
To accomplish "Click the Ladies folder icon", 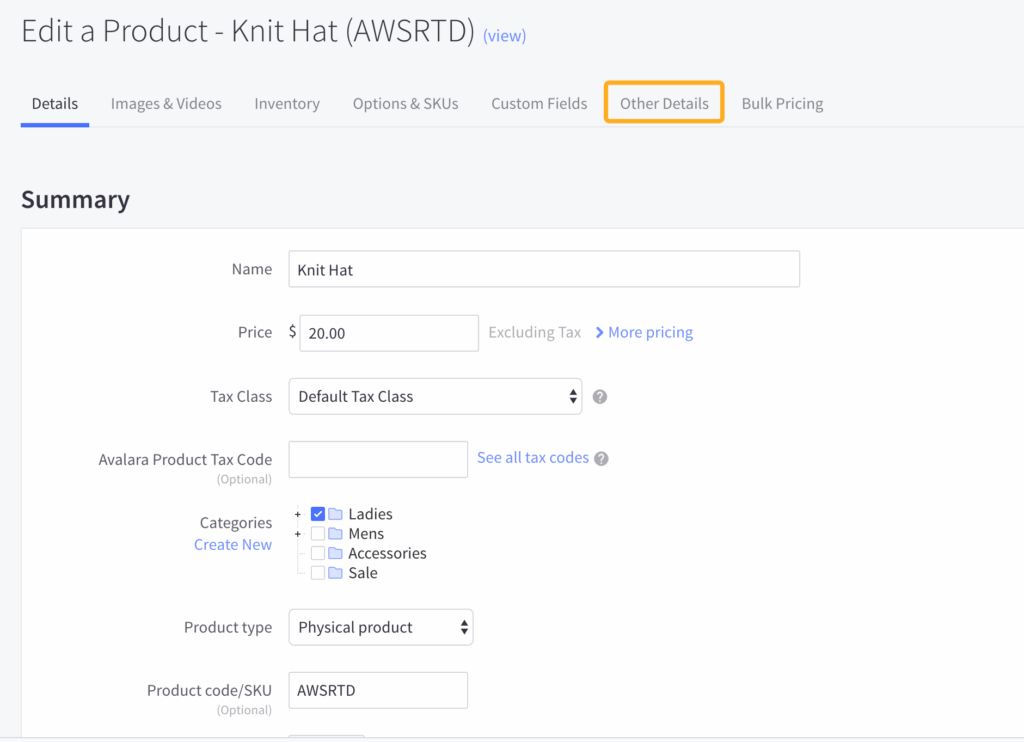I will [x=335, y=514].
